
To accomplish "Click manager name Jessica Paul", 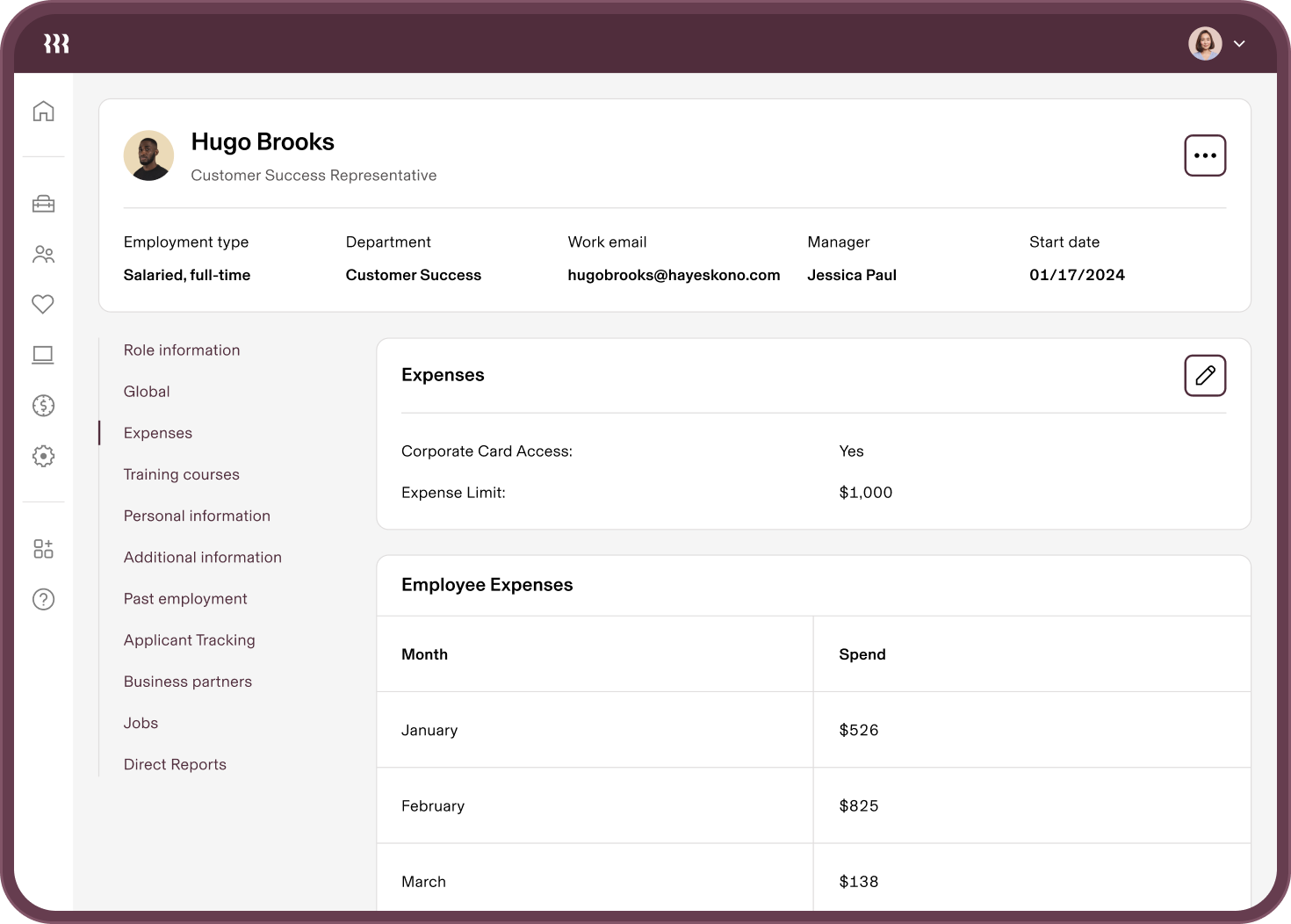I will coord(851,275).
